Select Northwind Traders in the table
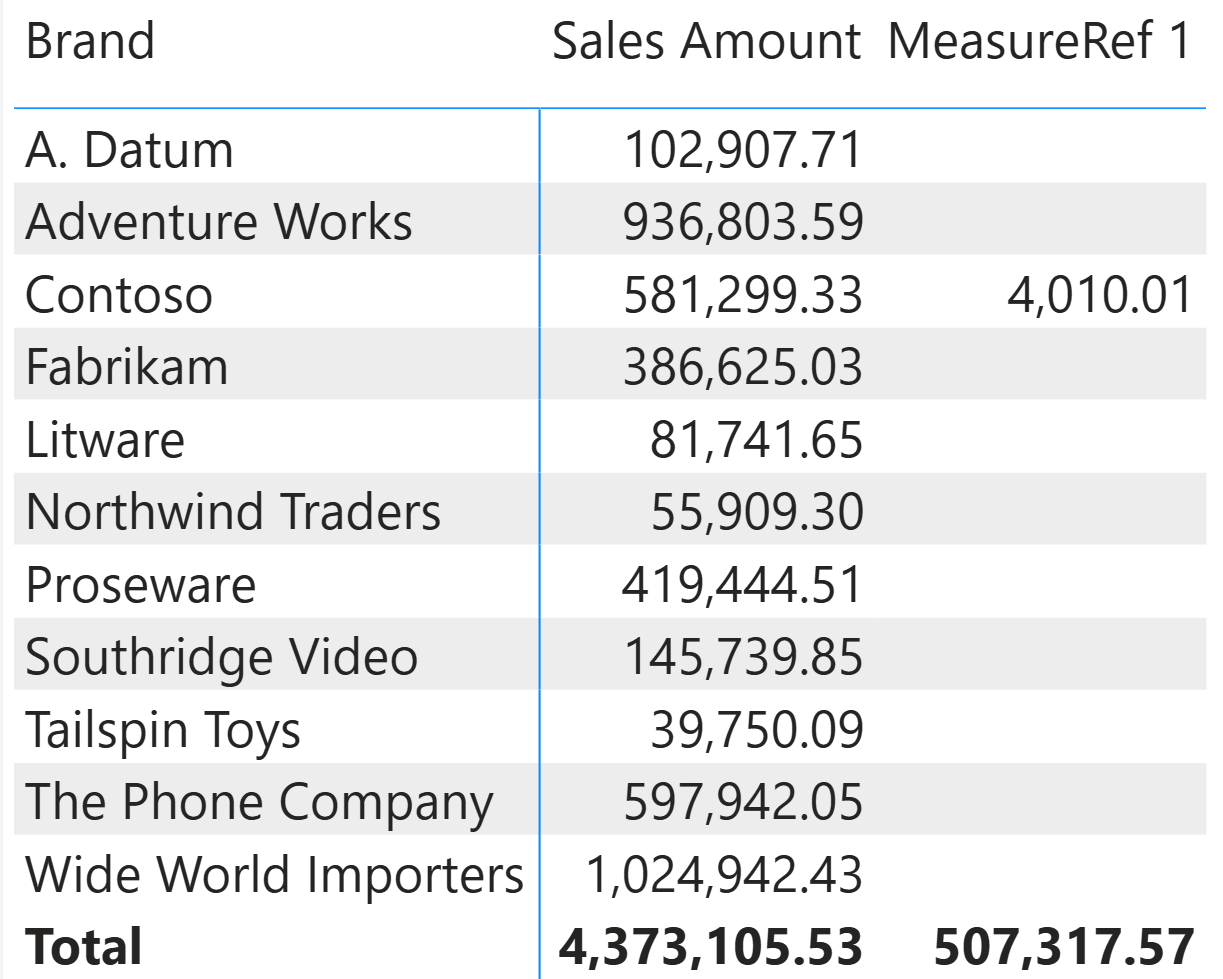The height and width of the screenshot is (979, 1223). click(x=233, y=512)
